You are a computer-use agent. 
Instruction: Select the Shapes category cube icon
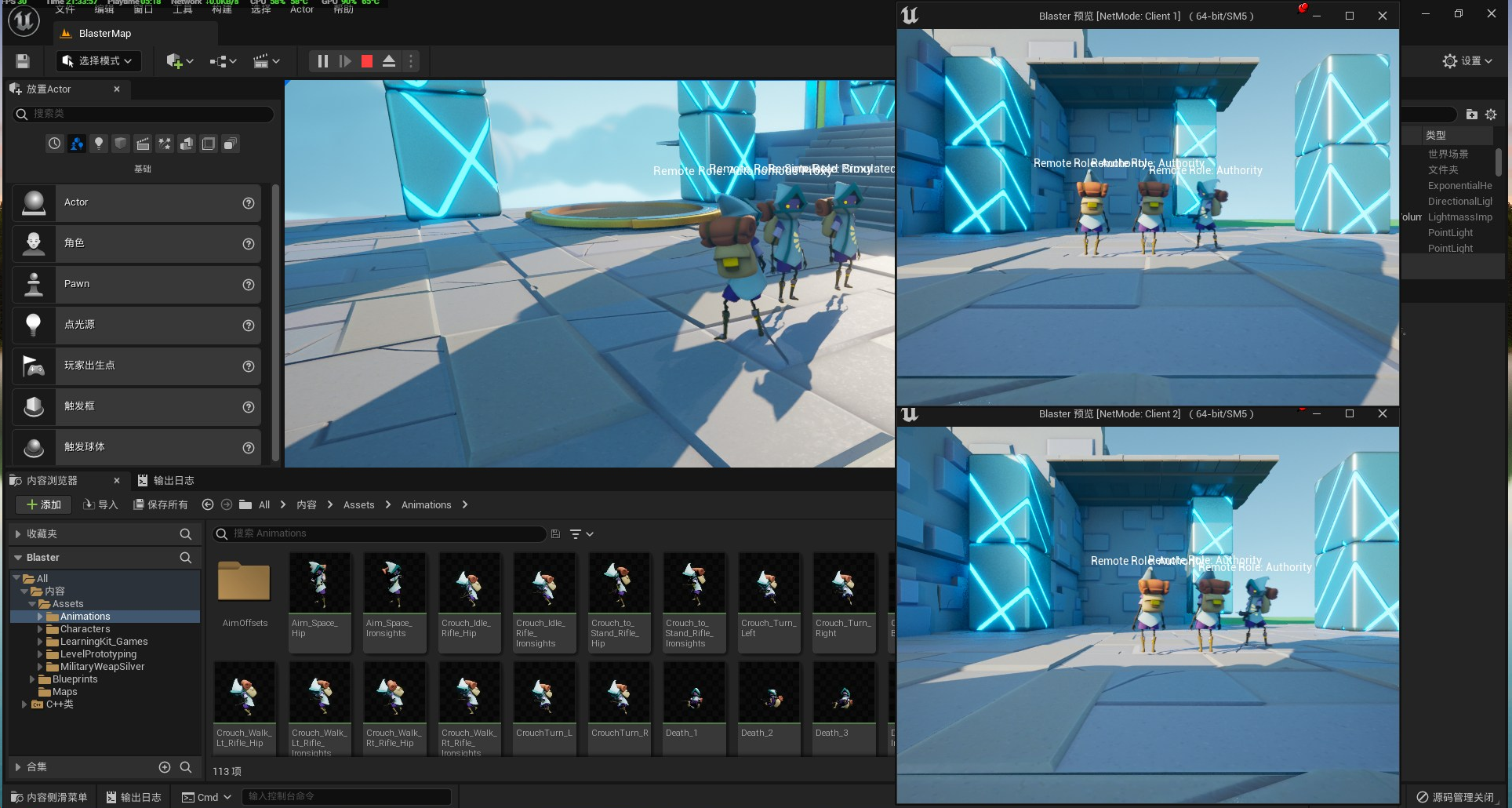point(121,144)
